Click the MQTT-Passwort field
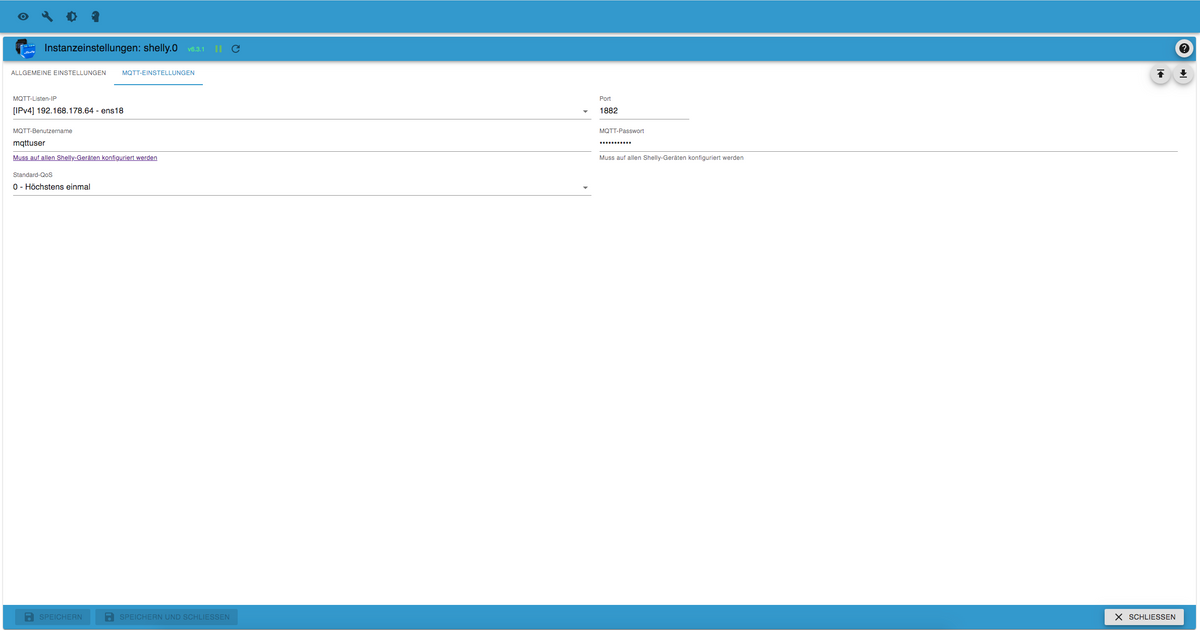The width and height of the screenshot is (1200, 630). coord(888,143)
